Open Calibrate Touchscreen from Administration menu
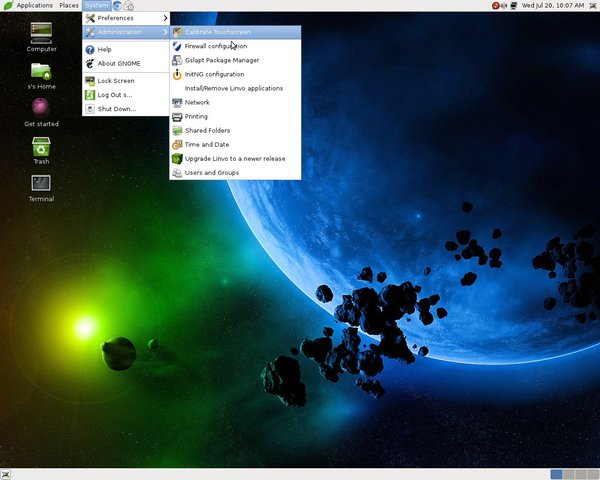This screenshot has width=600, height=480. click(x=235, y=32)
